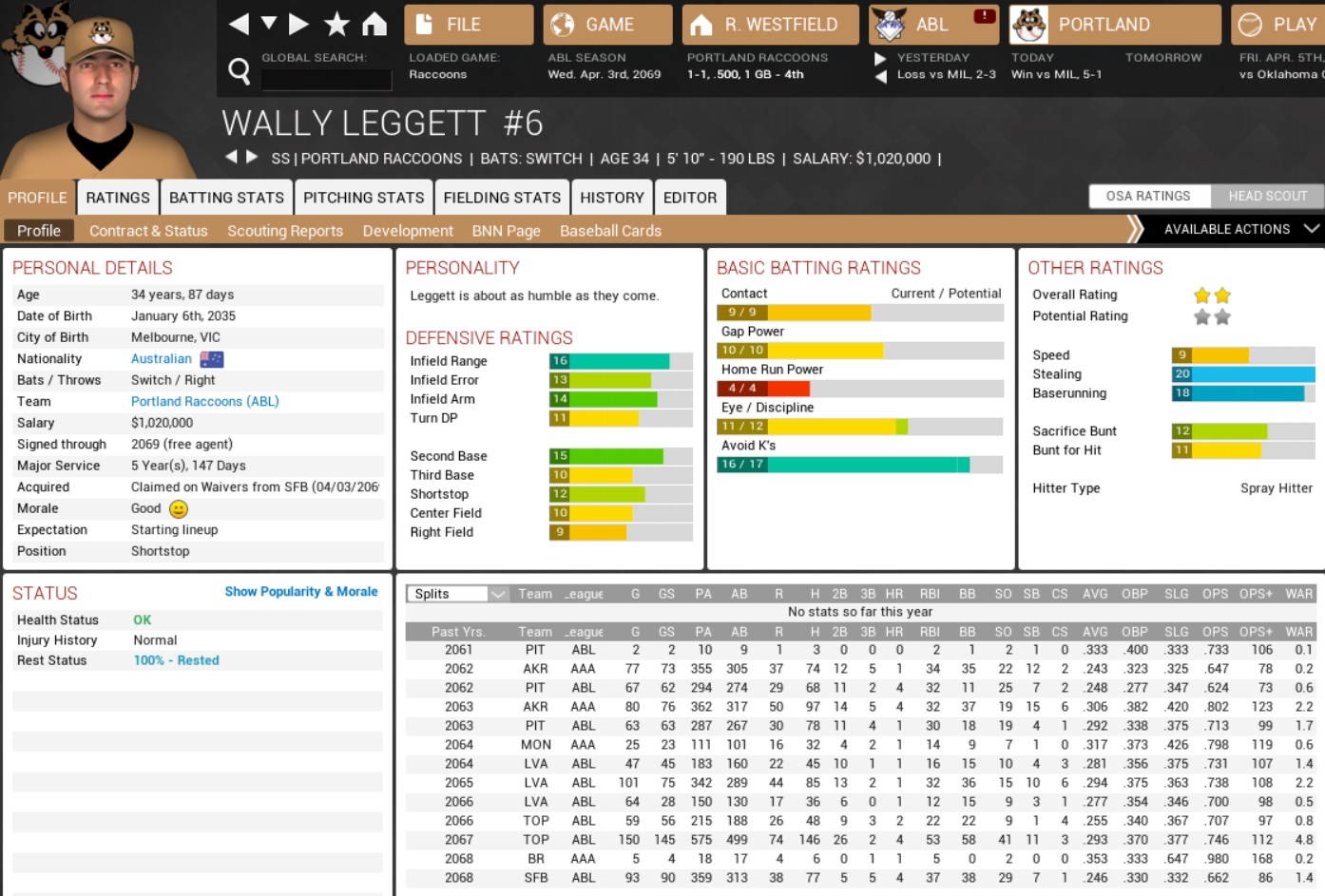This screenshot has width=1325, height=896.
Task: Click the Australian flag icon
Action: [212, 359]
